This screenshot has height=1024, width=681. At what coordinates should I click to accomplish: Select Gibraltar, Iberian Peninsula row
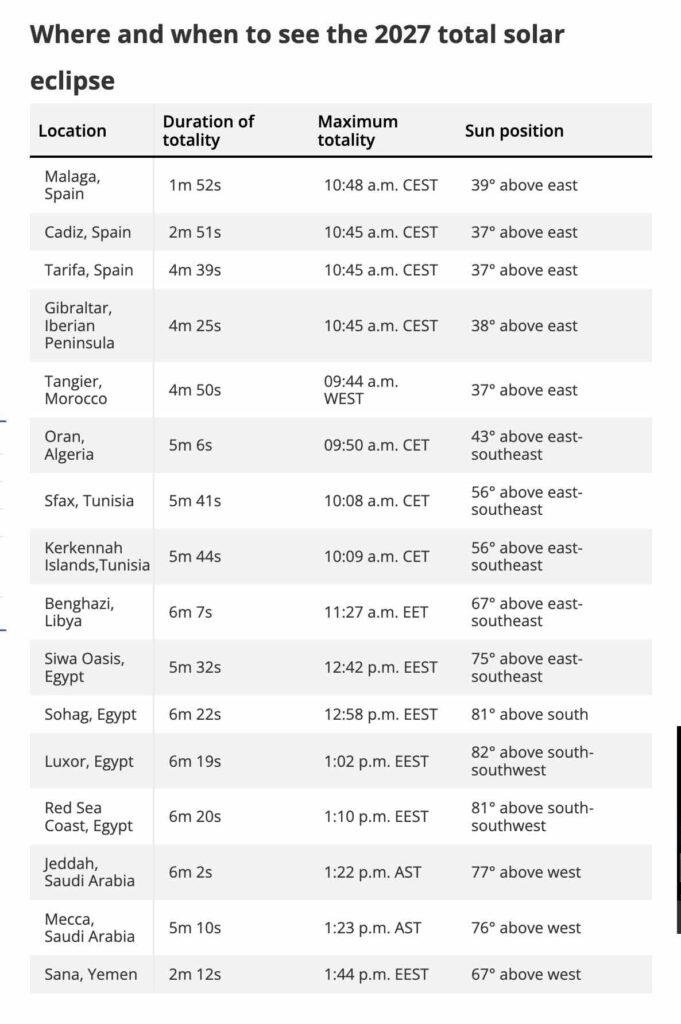click(341, 325)
